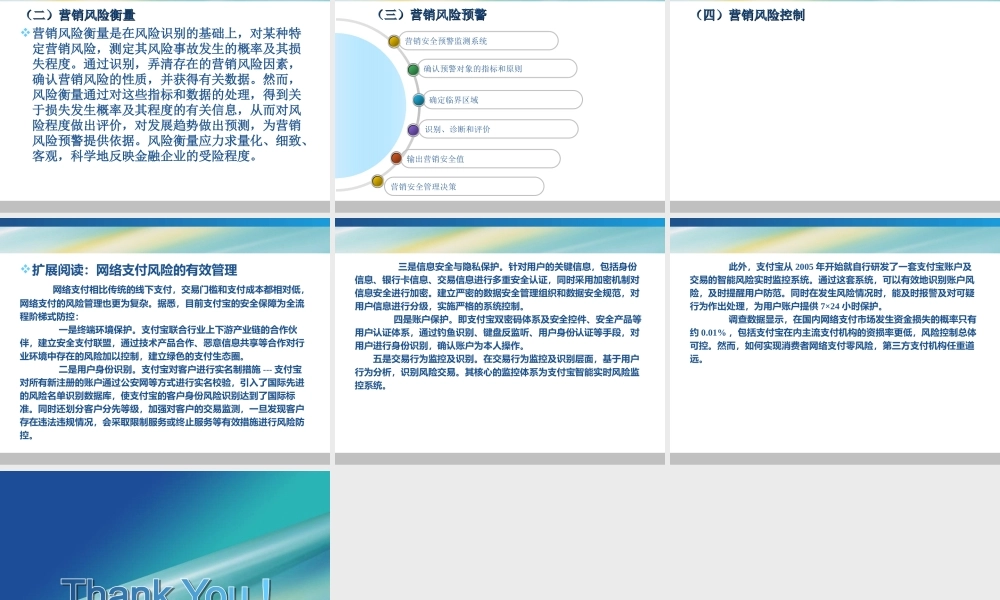The image size is (1000, 600).
Task: Click the yellow circle icon beside 营销安全管理决策
Action: click(379, 183)
